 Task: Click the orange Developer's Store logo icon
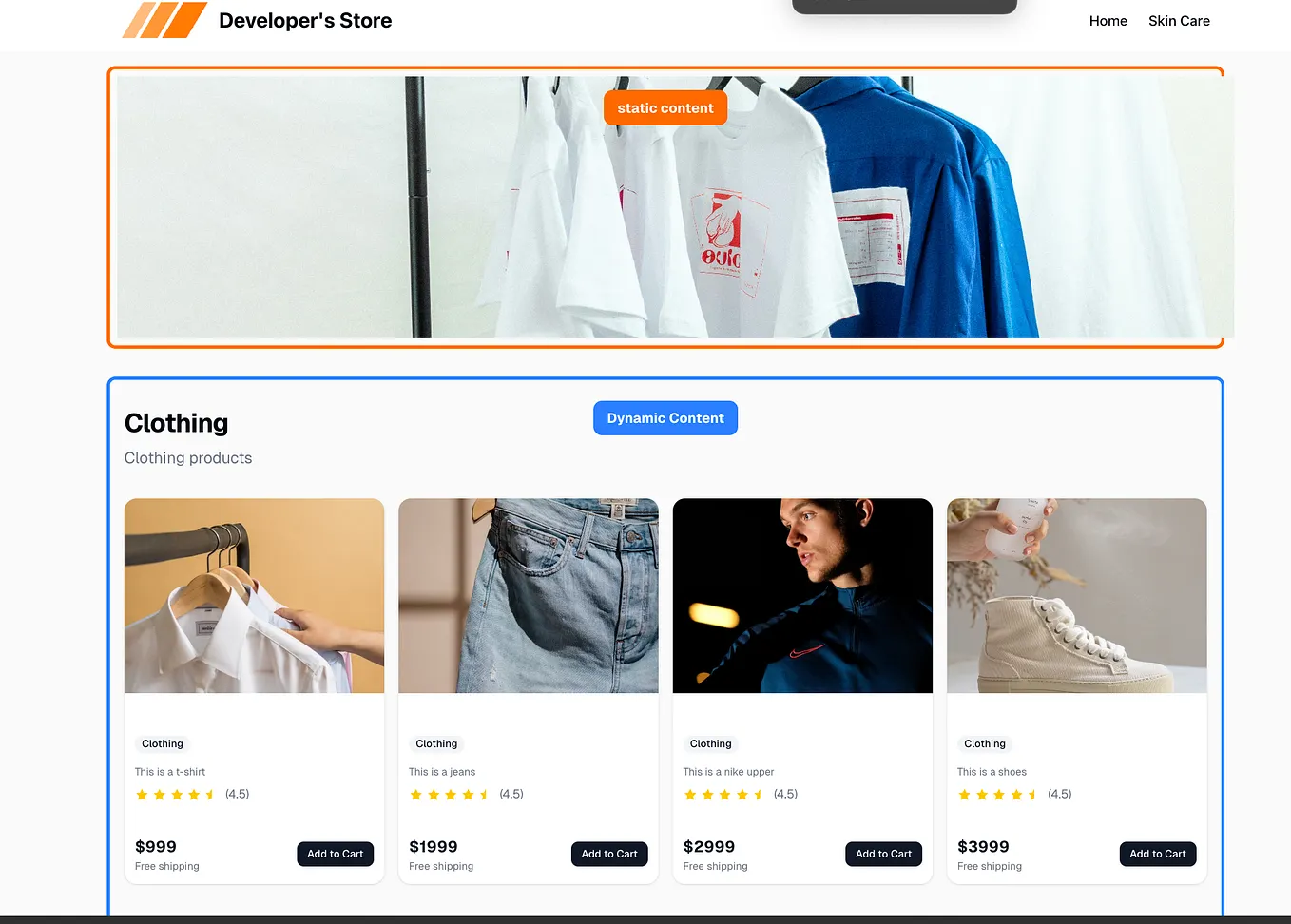click(x=163, y=18)
